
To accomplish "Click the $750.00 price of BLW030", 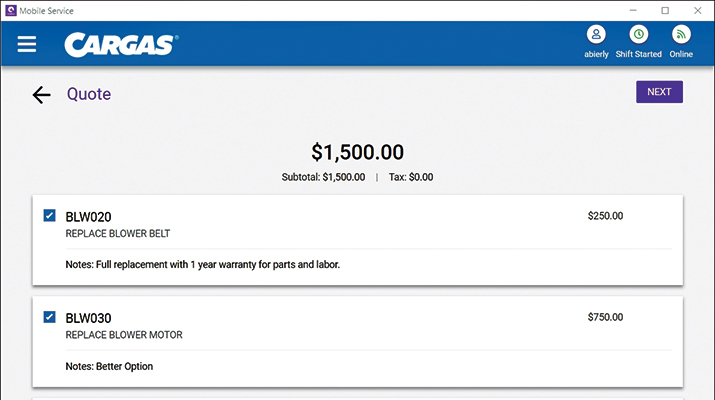I will pos(605,317).
